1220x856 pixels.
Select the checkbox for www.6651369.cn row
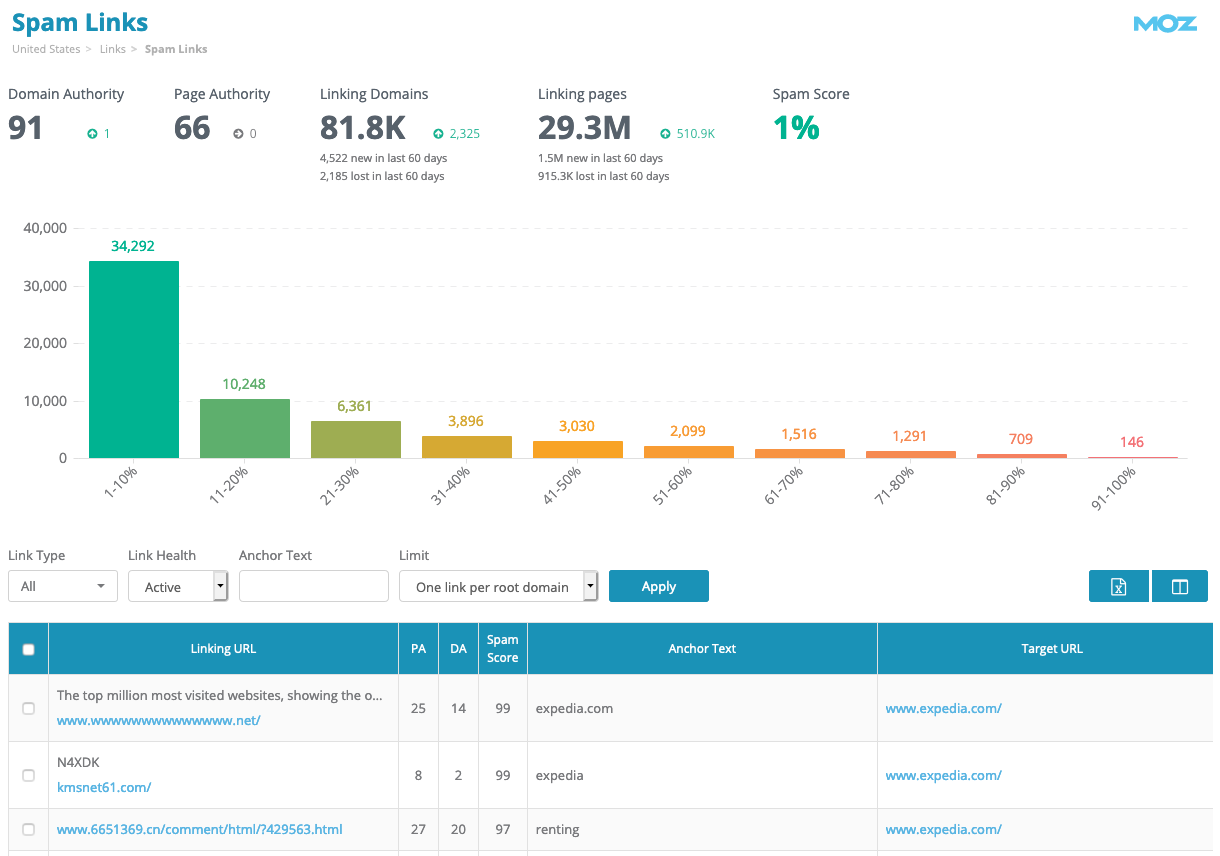[28, 829]
